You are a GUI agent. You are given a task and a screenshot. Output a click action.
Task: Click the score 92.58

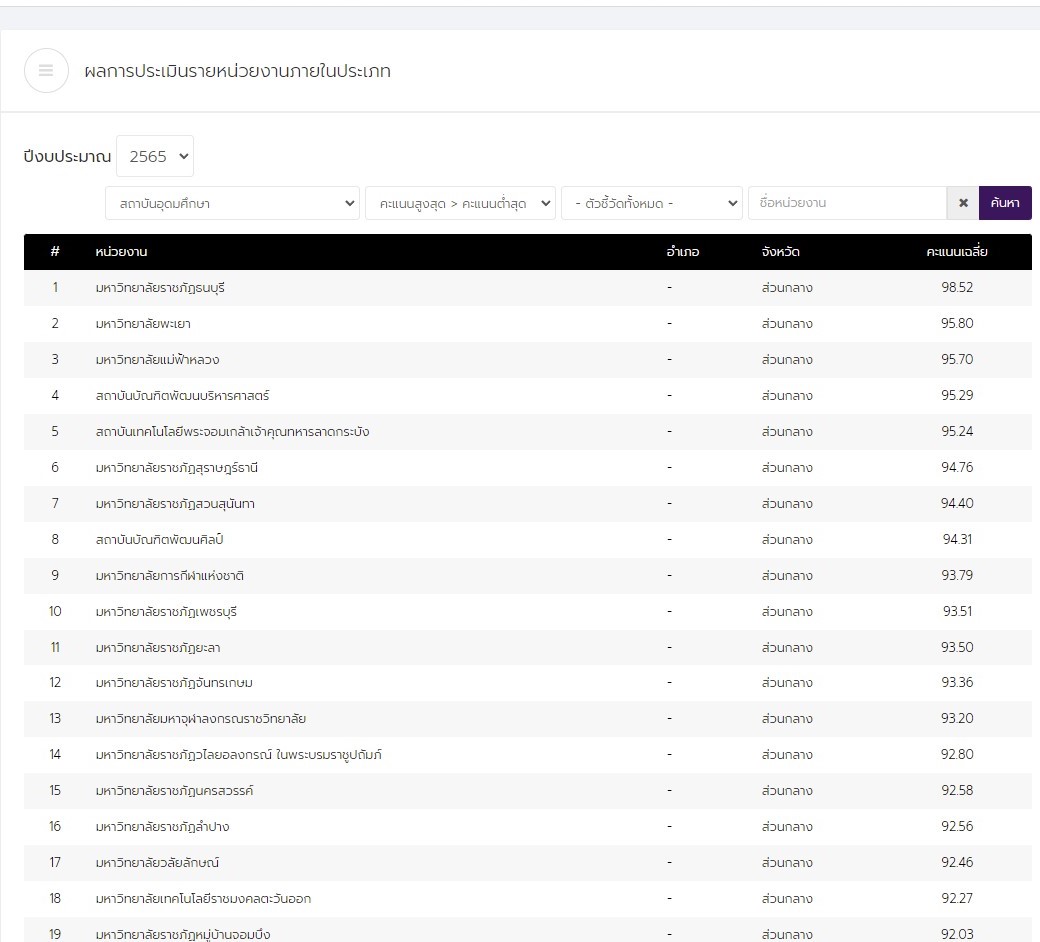click(x=957, y=790)
